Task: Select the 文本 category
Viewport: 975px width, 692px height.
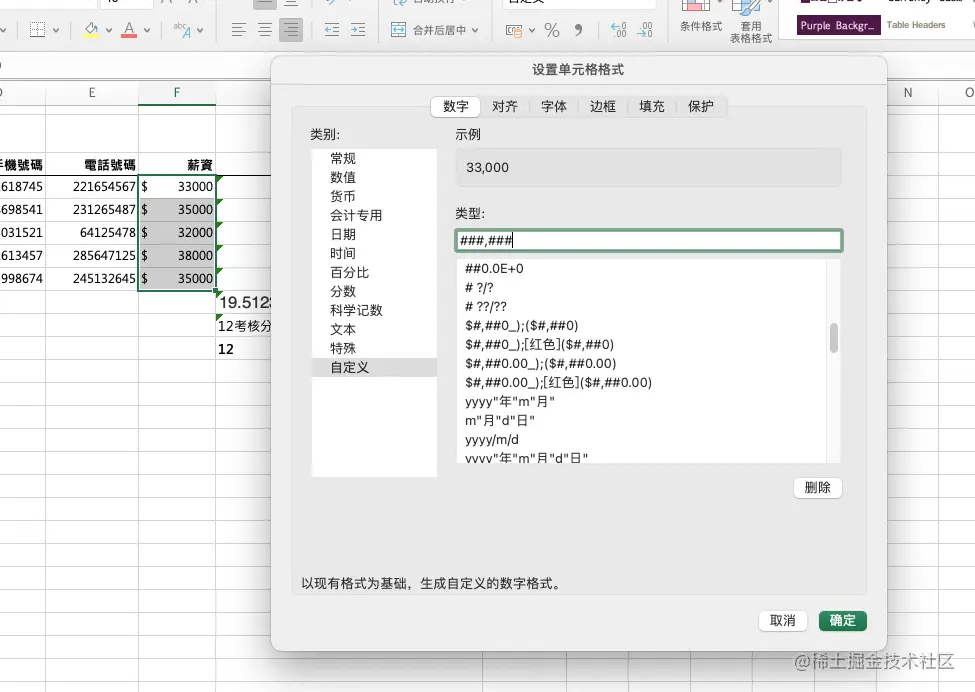Action: pos(374,330)
